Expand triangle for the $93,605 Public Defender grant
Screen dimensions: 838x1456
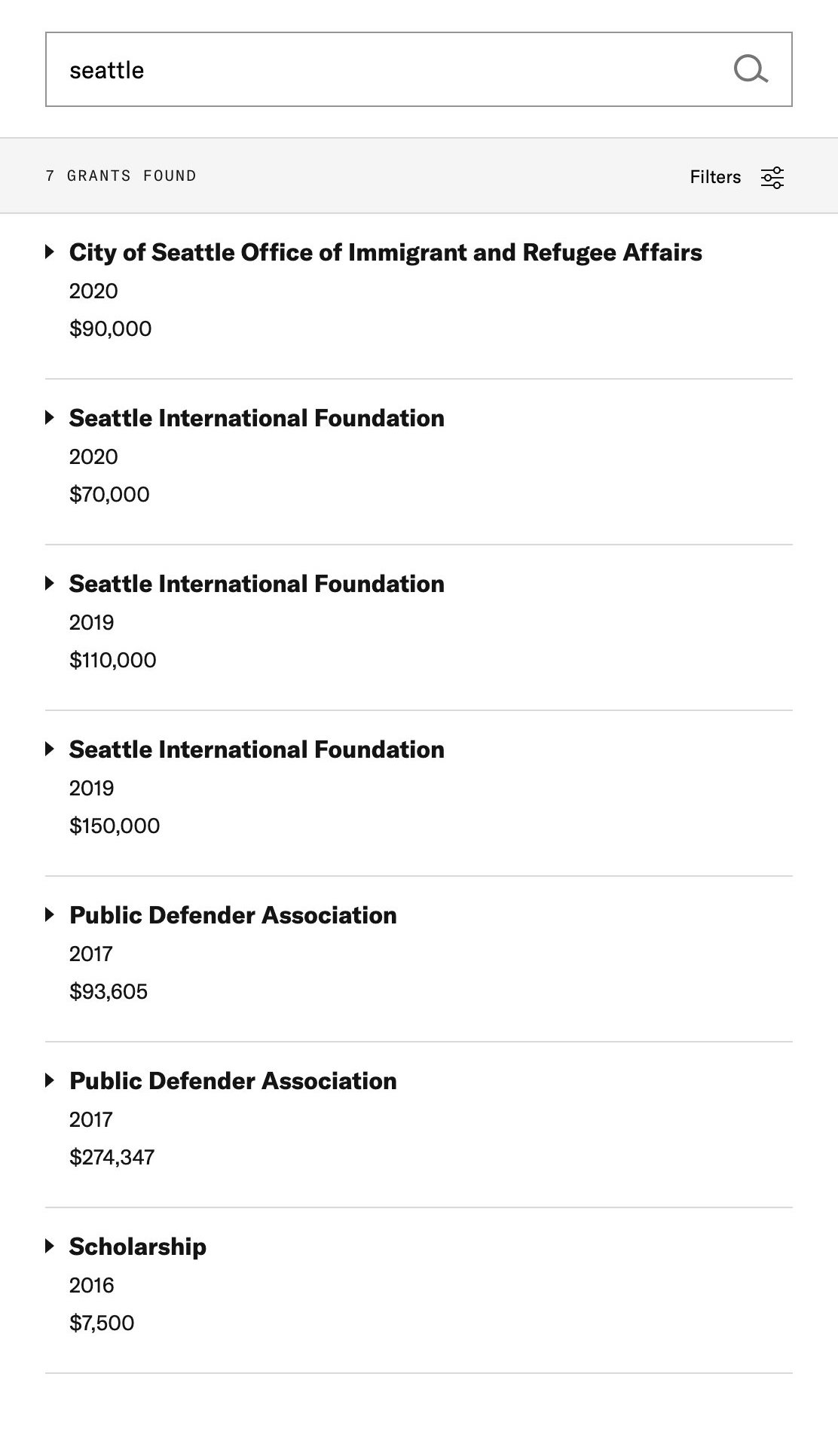pos(50,914)
